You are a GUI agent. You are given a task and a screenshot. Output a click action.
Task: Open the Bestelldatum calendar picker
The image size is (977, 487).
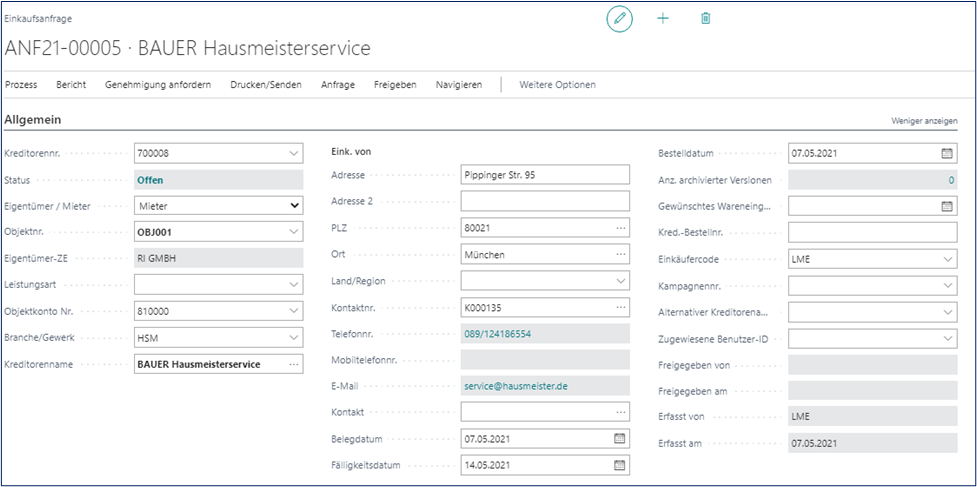[946, 154]
